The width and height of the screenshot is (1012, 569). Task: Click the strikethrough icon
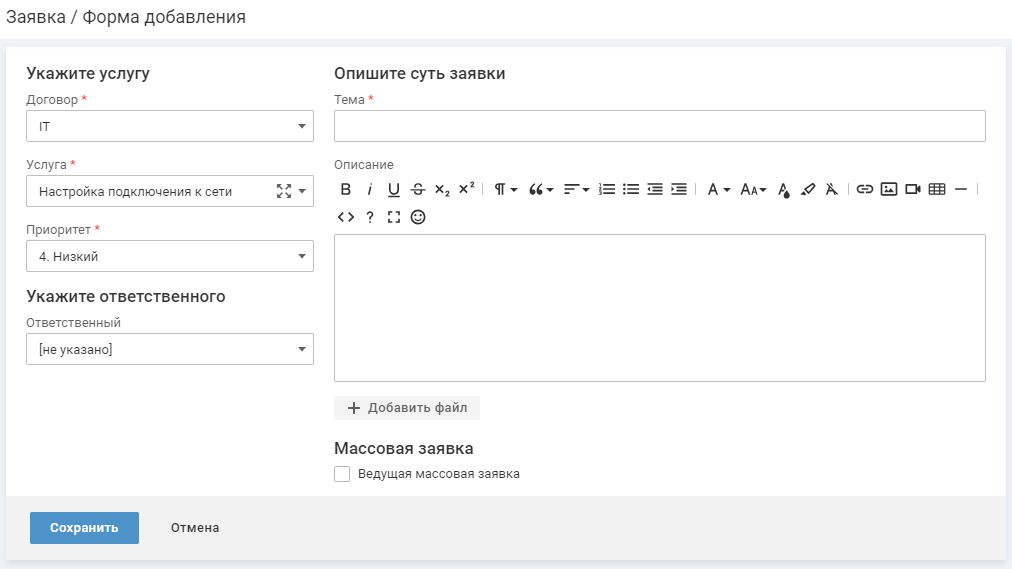pos(417,189)
